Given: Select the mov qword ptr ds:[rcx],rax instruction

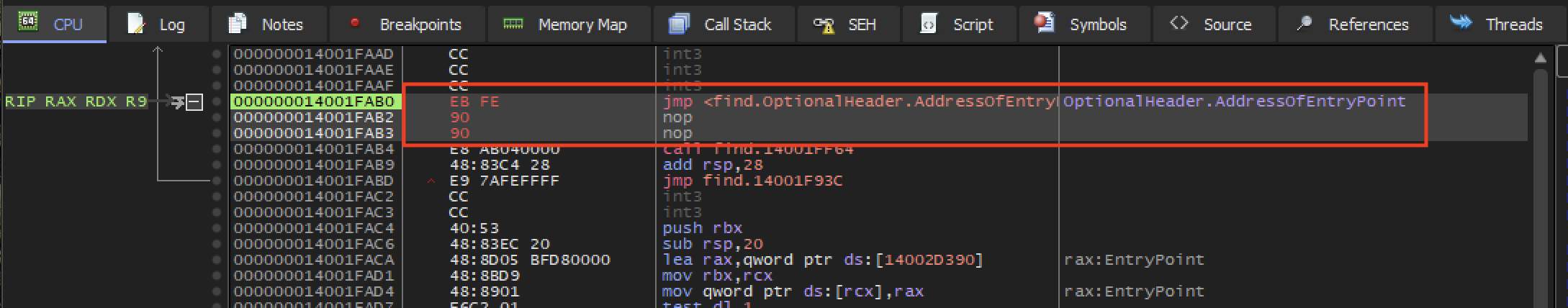Looking at the screenshot, I should click(793, 291).
